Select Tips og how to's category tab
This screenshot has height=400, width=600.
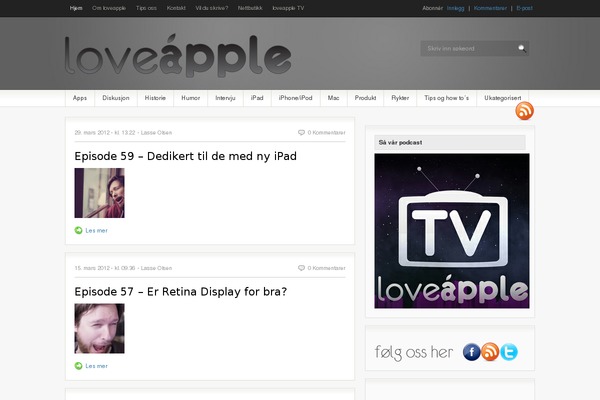[447, 98]
